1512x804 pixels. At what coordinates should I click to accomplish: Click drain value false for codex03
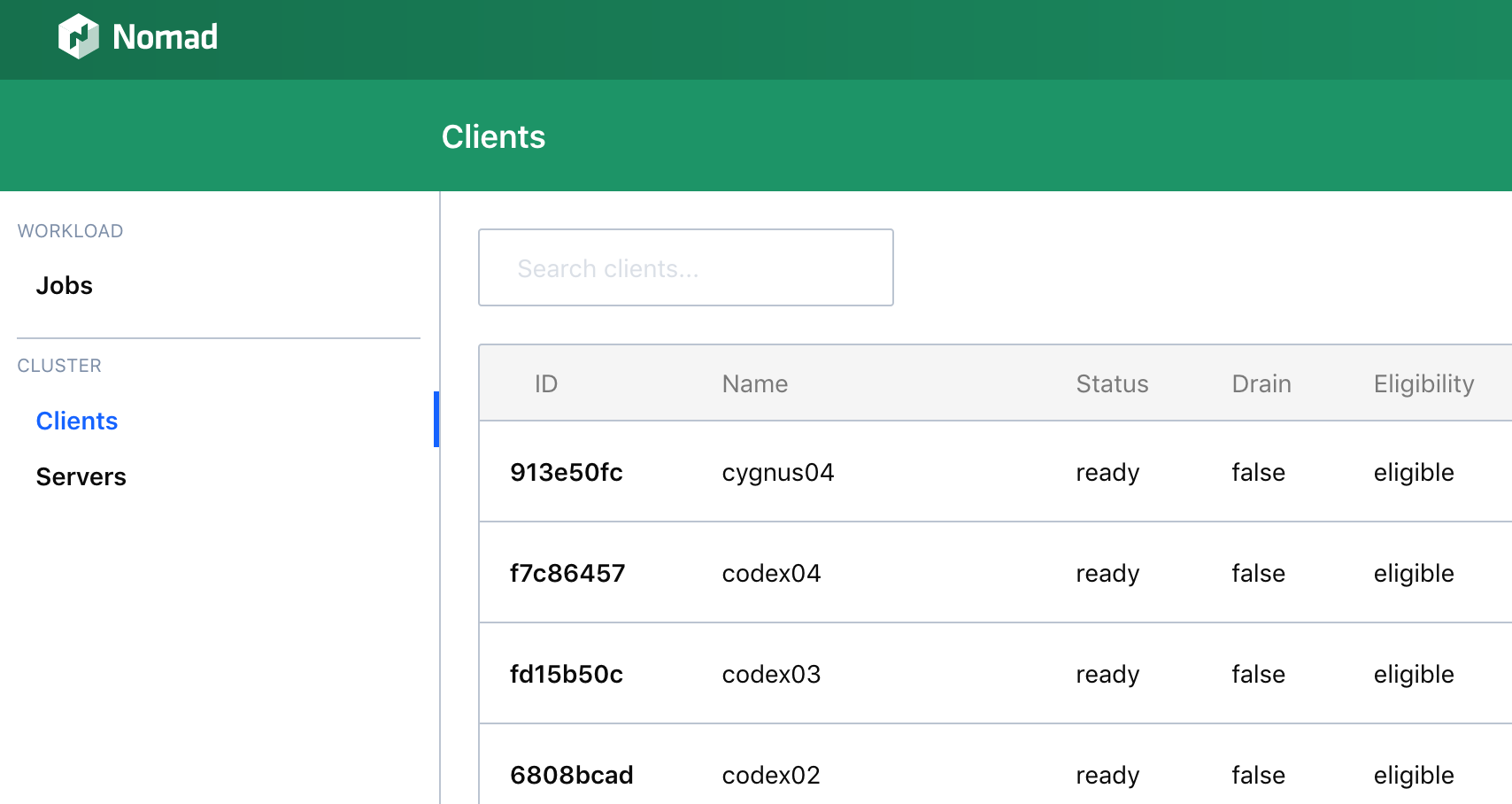coord(1258,674)
